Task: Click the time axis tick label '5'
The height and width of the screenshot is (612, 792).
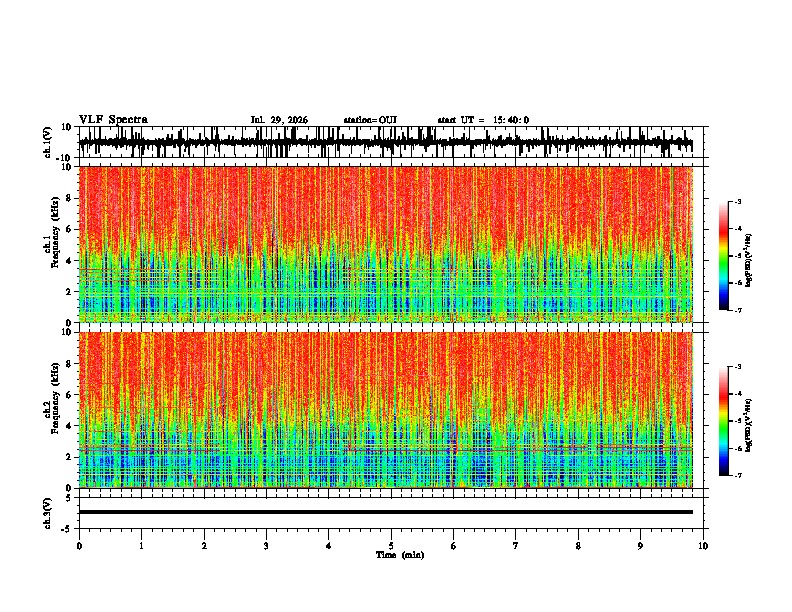Action: [391, 546]
